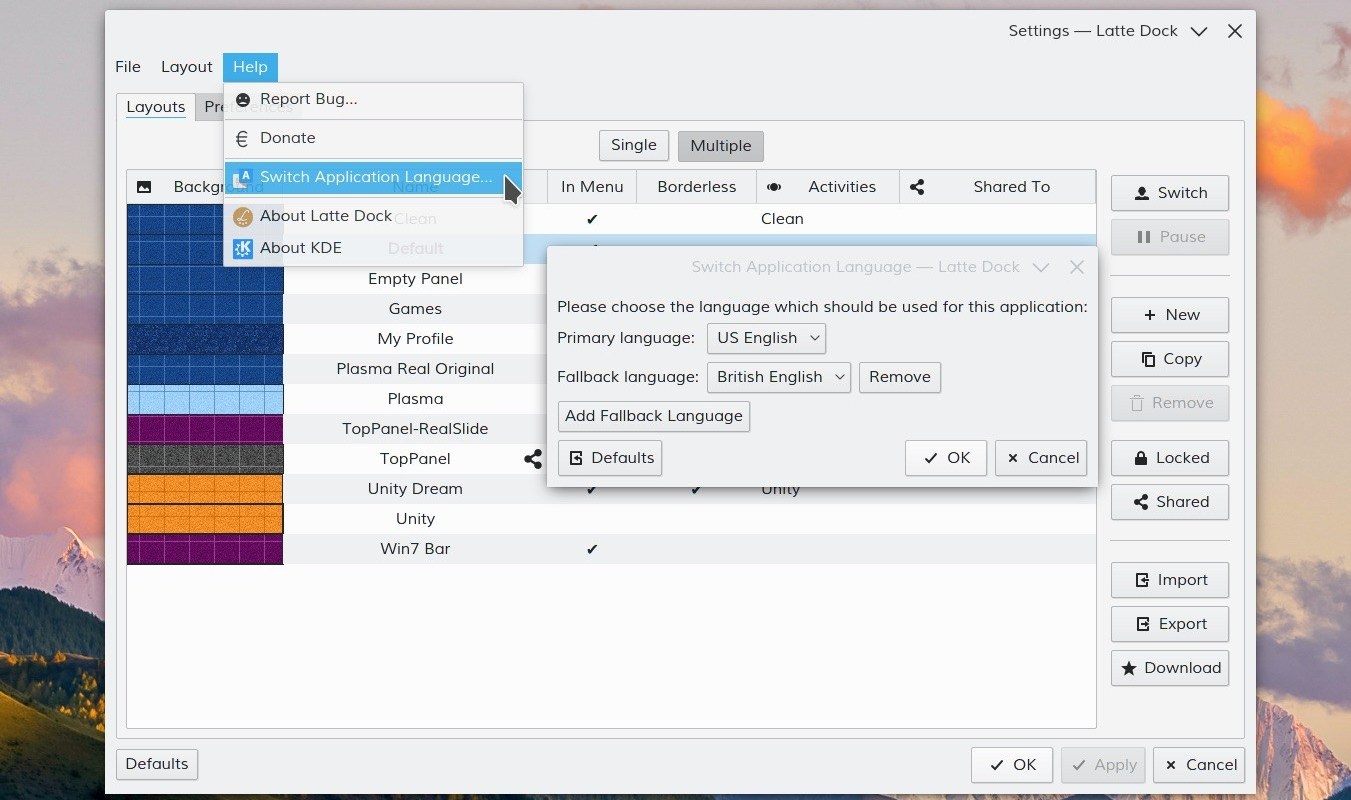Enable Single layout mode

[634, 146]
